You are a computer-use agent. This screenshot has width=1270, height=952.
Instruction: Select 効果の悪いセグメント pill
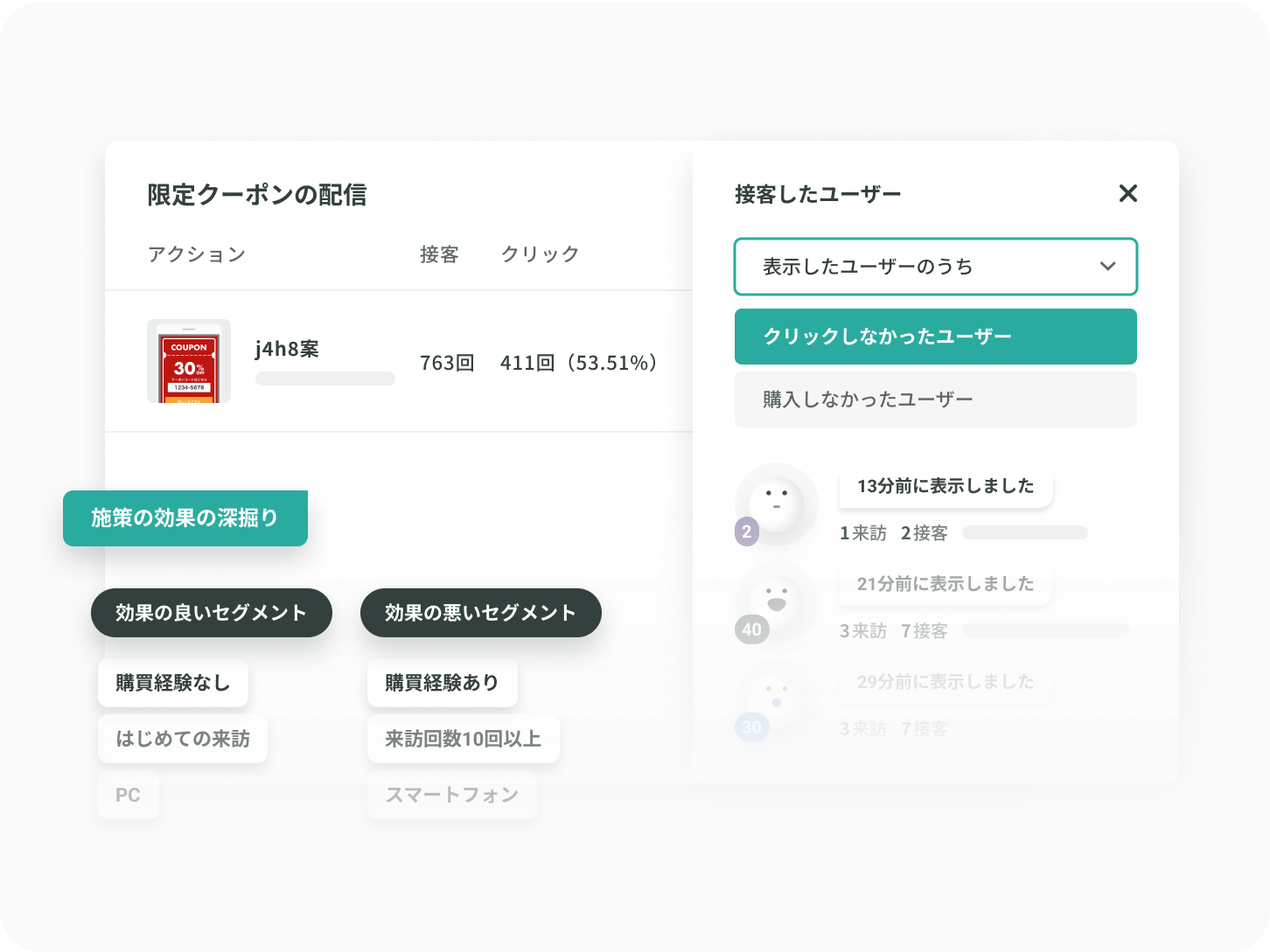[x=481, y=613]
